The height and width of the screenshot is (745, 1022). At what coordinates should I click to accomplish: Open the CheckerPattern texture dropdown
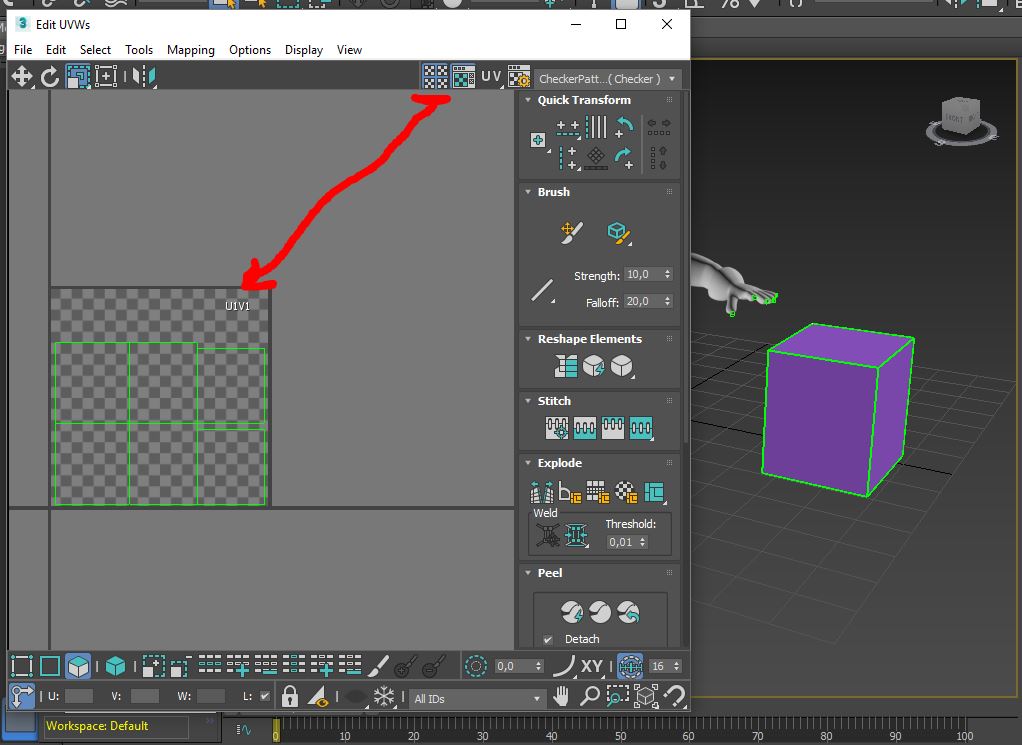point(607,78)
